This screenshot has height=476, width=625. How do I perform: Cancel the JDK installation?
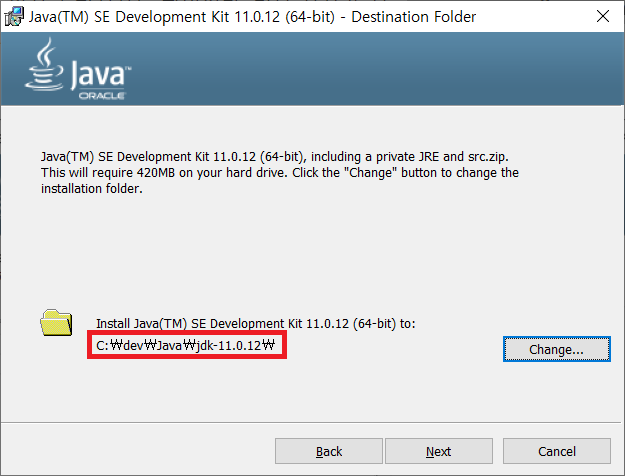coord(556,451)
